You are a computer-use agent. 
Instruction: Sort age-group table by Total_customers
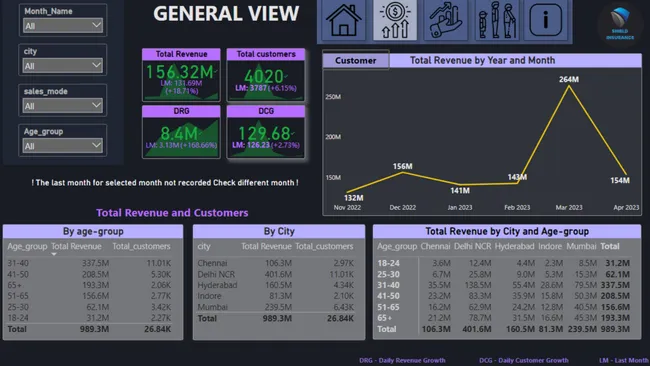[141, 246]
